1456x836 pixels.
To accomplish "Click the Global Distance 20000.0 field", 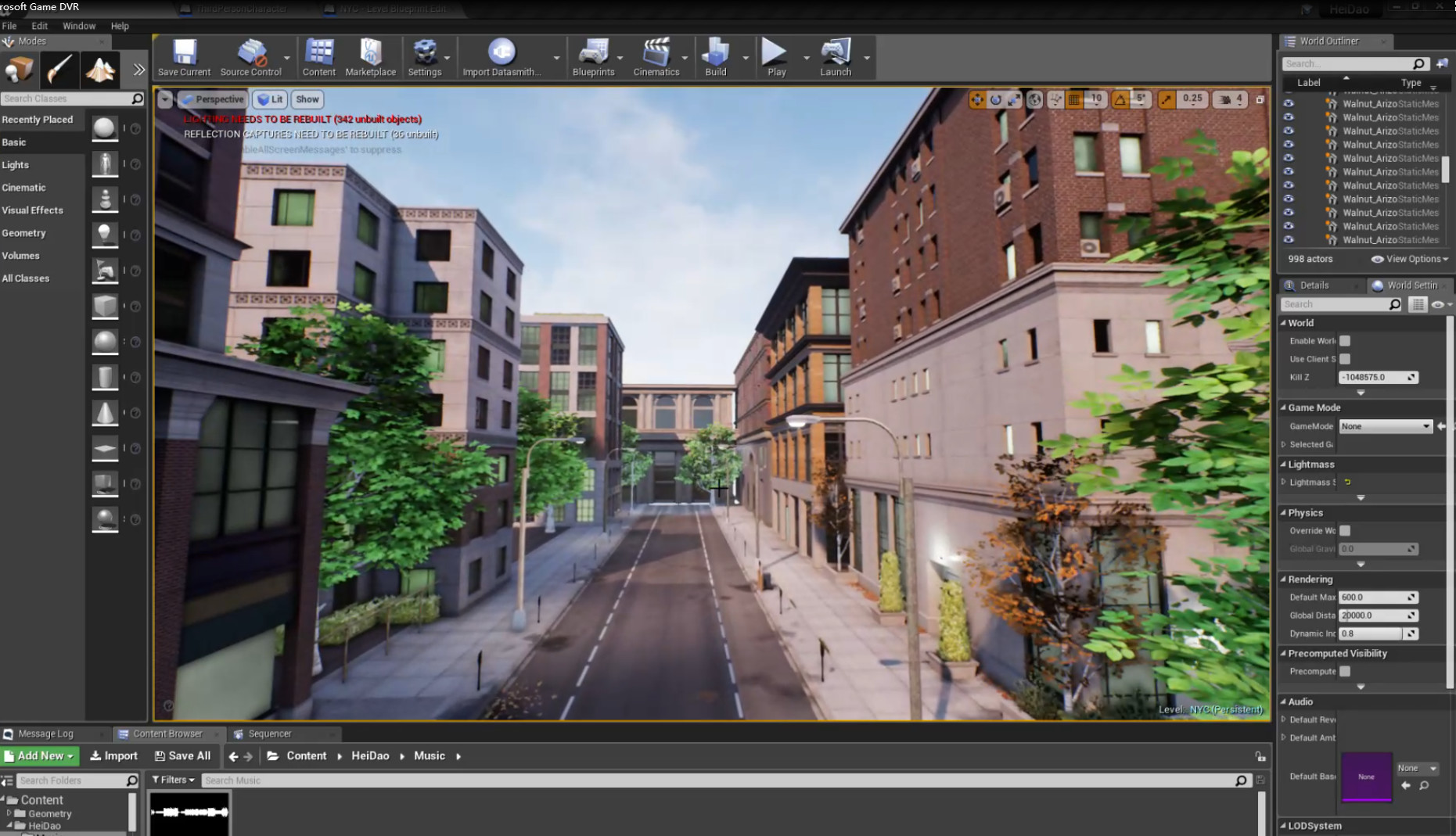I will (x=1379, y=615).
